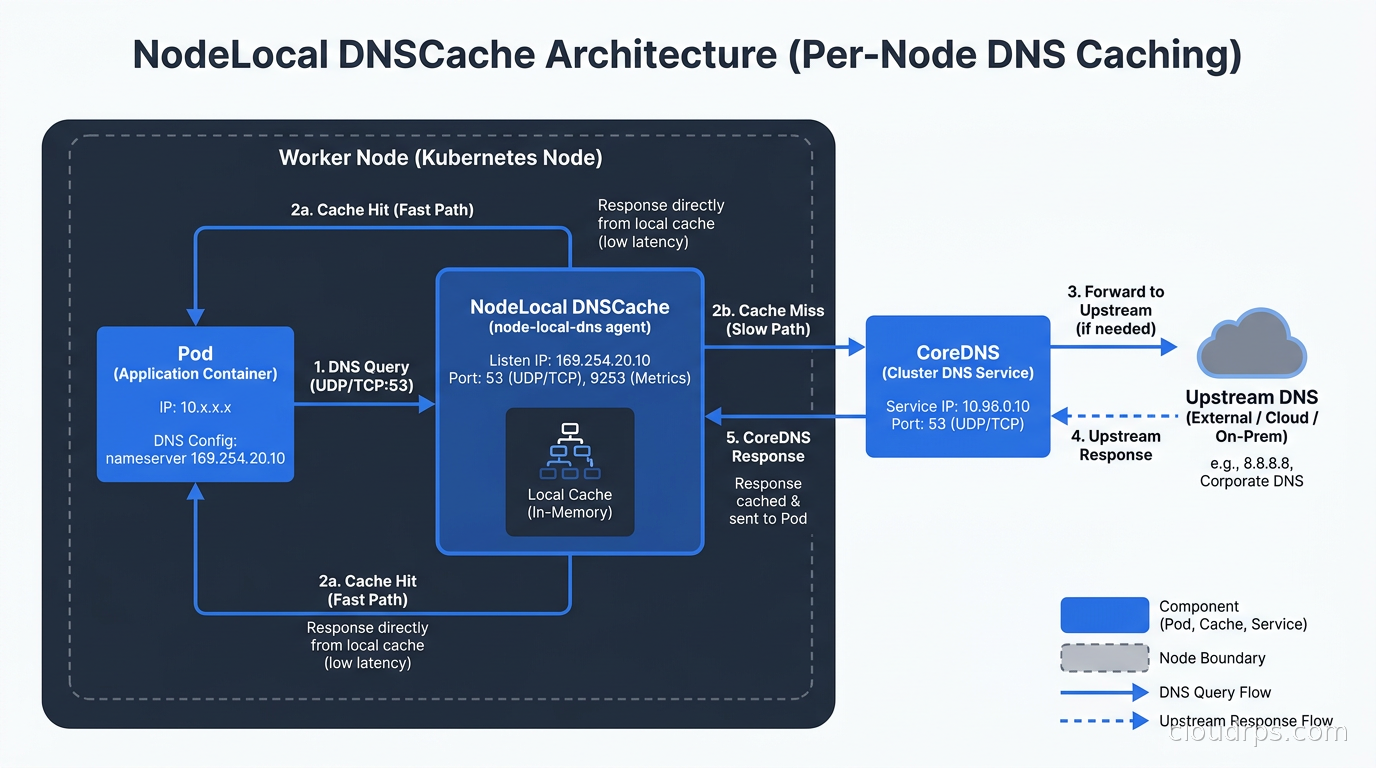Pick the blue Component legend swatch
This screenshot has height=768, width=1376.
pyautogui.click(x=1104, y=615)
